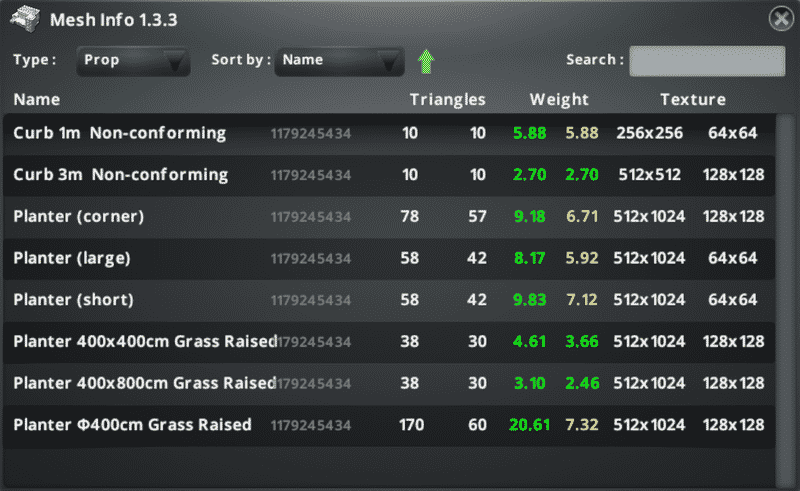
Task: Select the Planter (short) entry
Action: (x=73, y=300)
